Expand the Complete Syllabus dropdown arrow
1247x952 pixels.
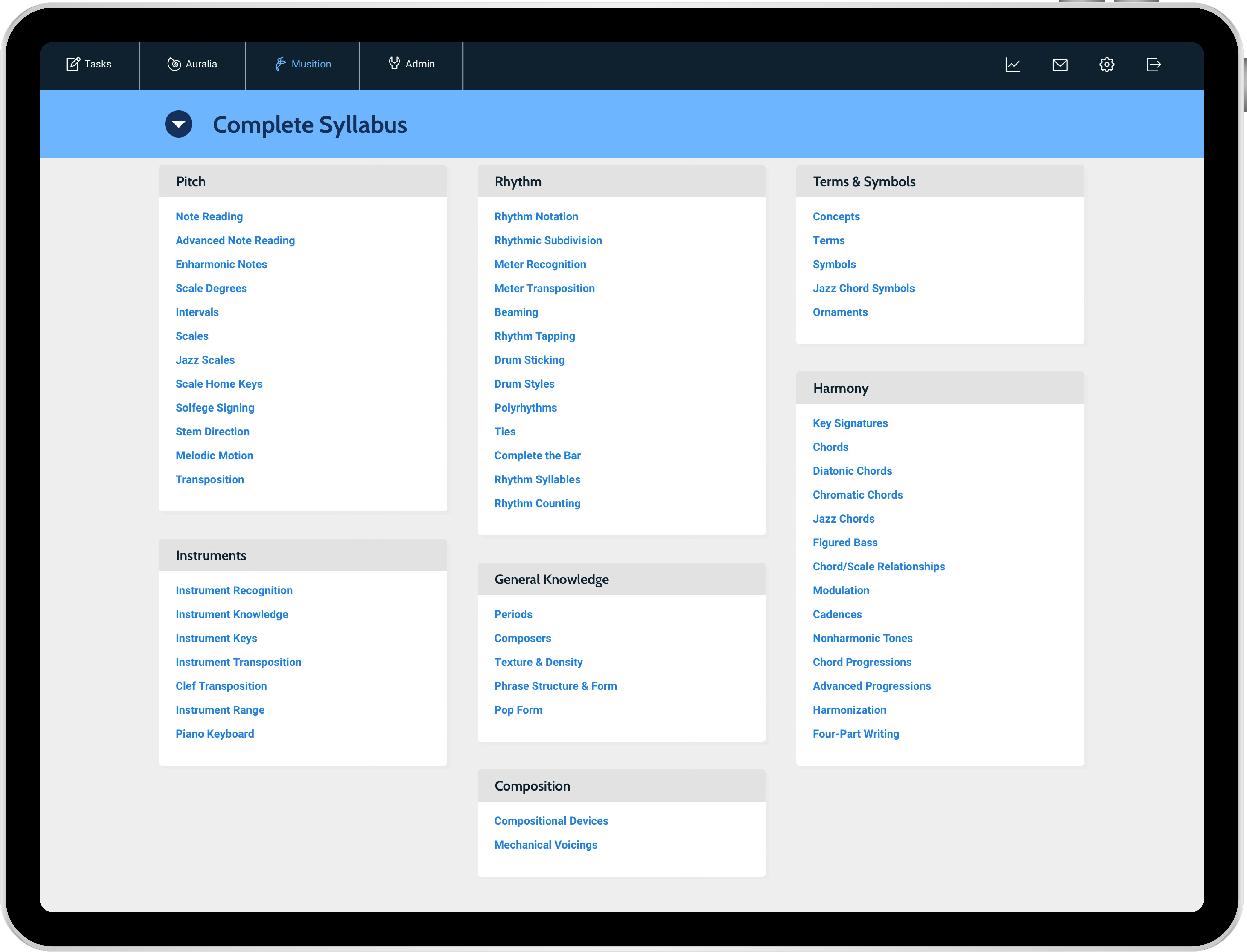coord(178,124)
